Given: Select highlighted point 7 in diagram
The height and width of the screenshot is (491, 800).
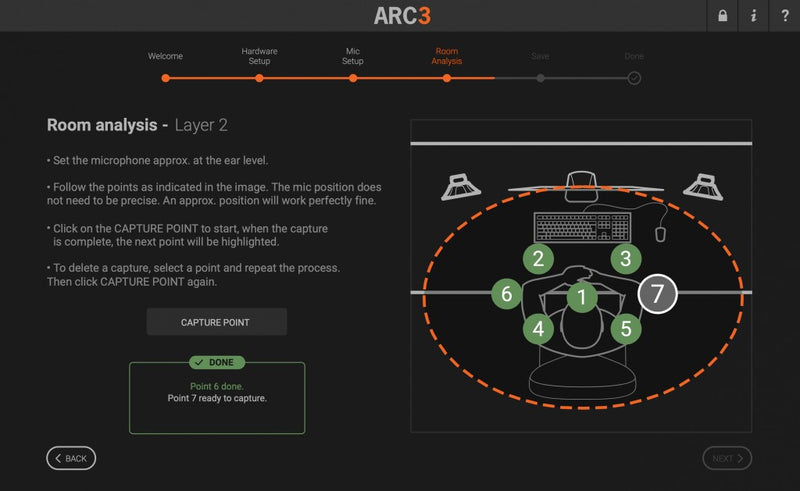Looking at the screenshot, I should [658, 294].
